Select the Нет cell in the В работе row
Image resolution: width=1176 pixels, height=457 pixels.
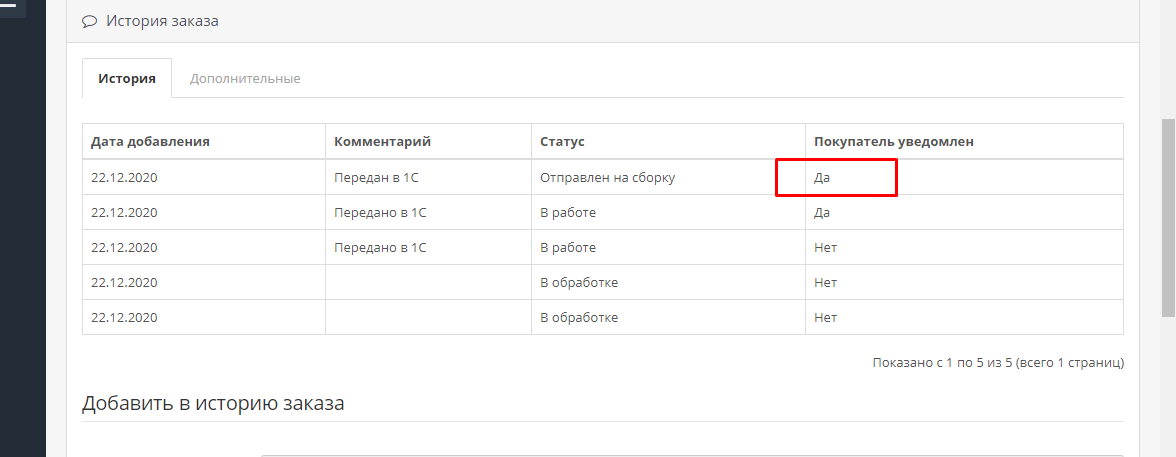[x=964, y=247]
